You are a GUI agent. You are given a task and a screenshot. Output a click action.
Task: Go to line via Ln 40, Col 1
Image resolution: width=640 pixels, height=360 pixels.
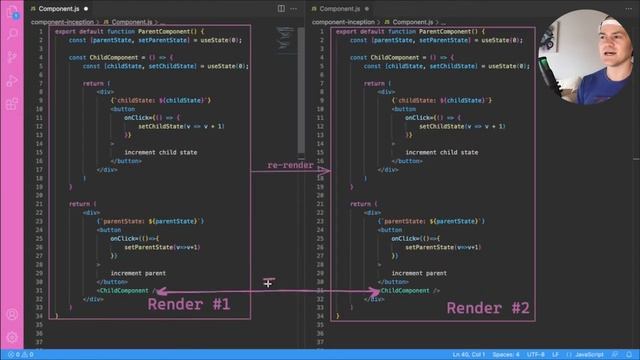click(469, 354)
